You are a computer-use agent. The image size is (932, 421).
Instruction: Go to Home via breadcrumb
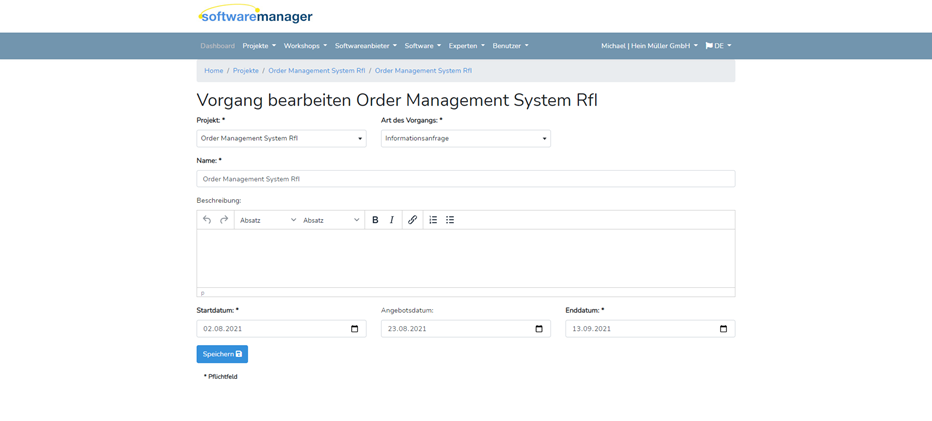214,70
